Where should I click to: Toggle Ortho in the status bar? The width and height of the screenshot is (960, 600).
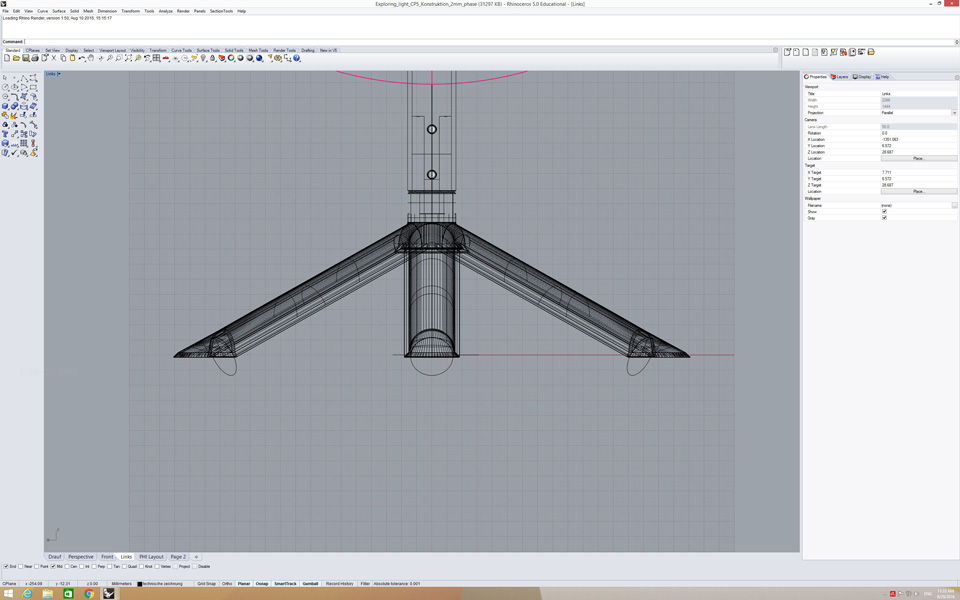click(x=227, y=583)
